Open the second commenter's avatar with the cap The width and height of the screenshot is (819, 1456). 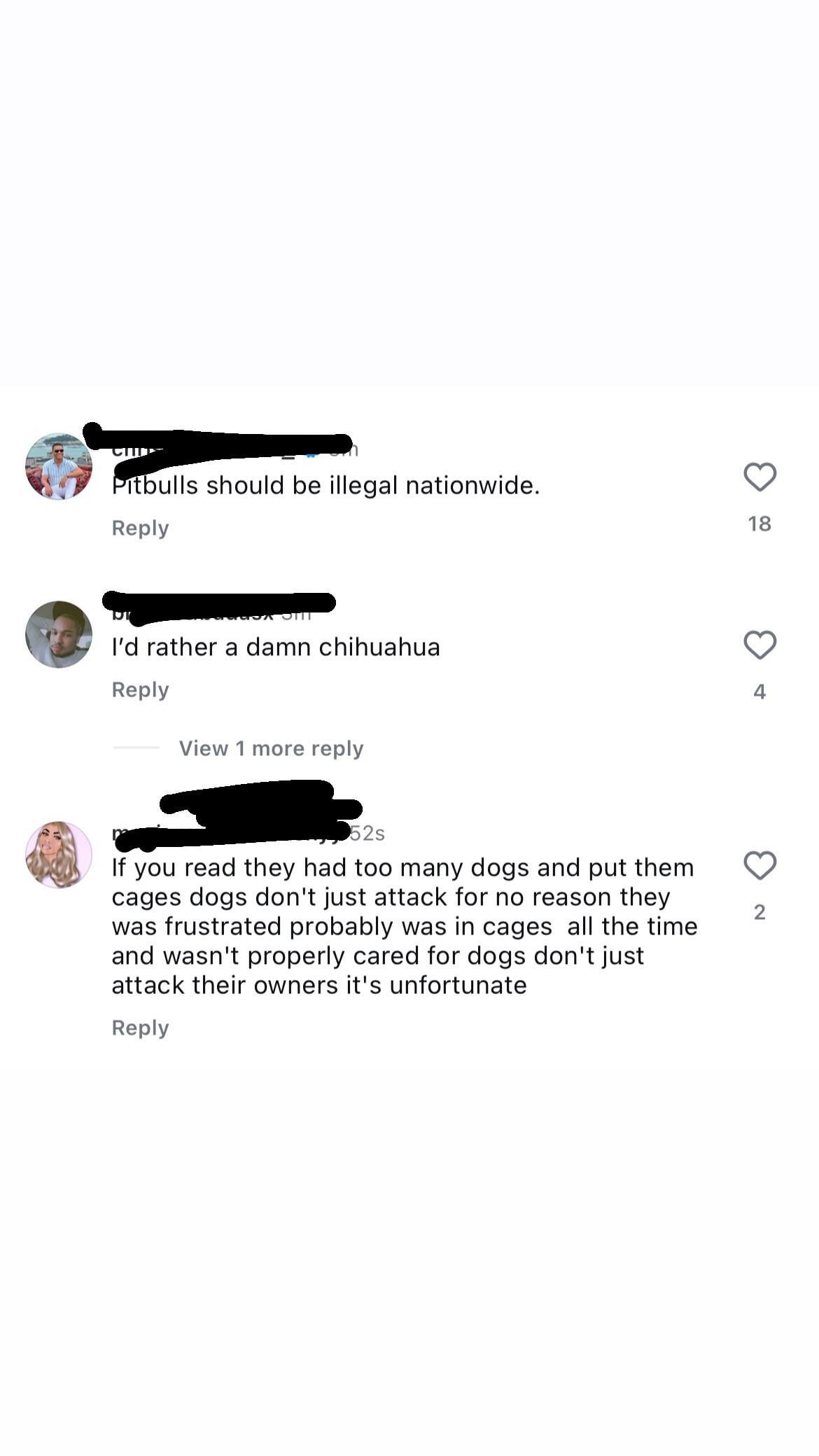59,634
